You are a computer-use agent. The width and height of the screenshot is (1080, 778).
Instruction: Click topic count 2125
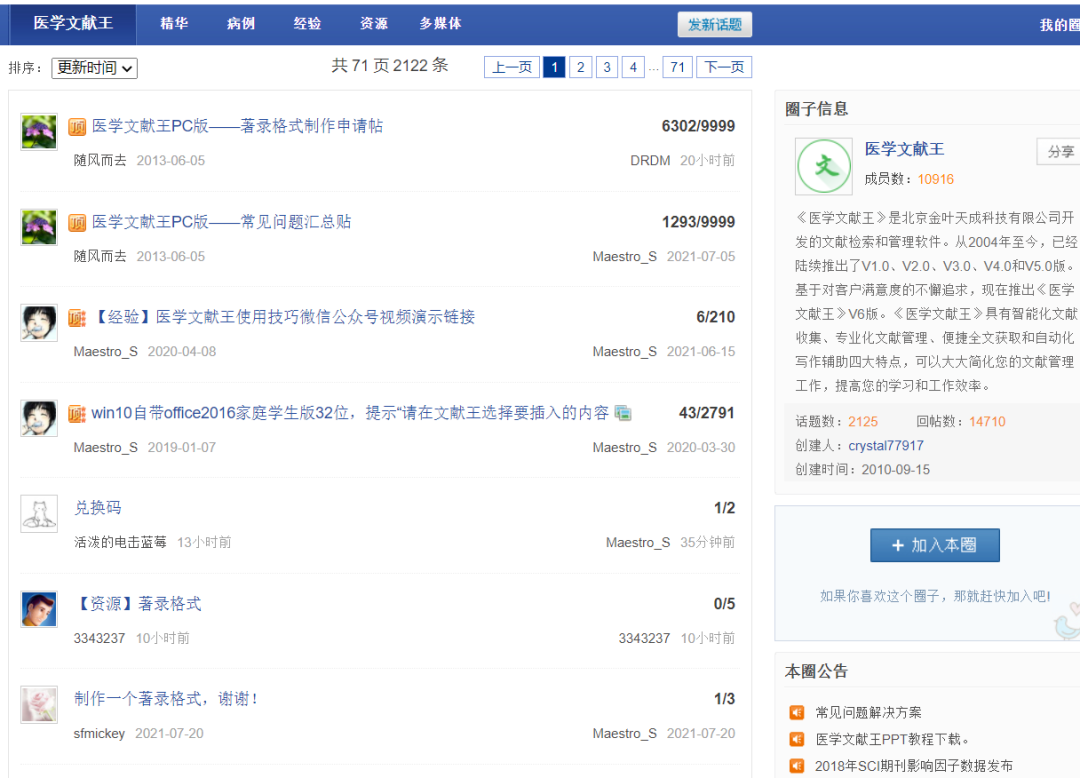click(862, 422)
